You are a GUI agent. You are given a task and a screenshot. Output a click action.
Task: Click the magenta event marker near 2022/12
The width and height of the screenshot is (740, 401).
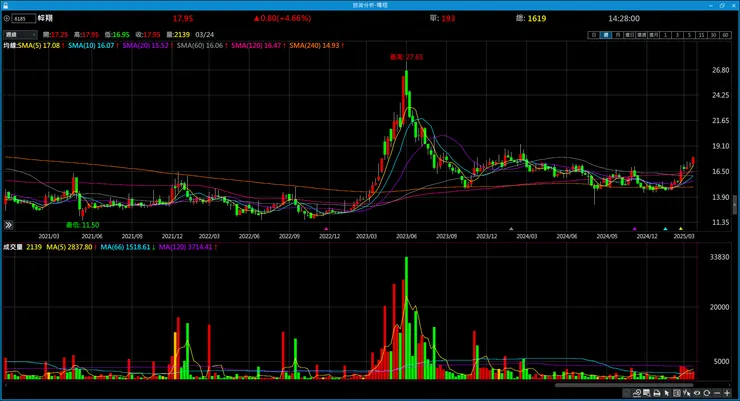click(x=326, y=229)
